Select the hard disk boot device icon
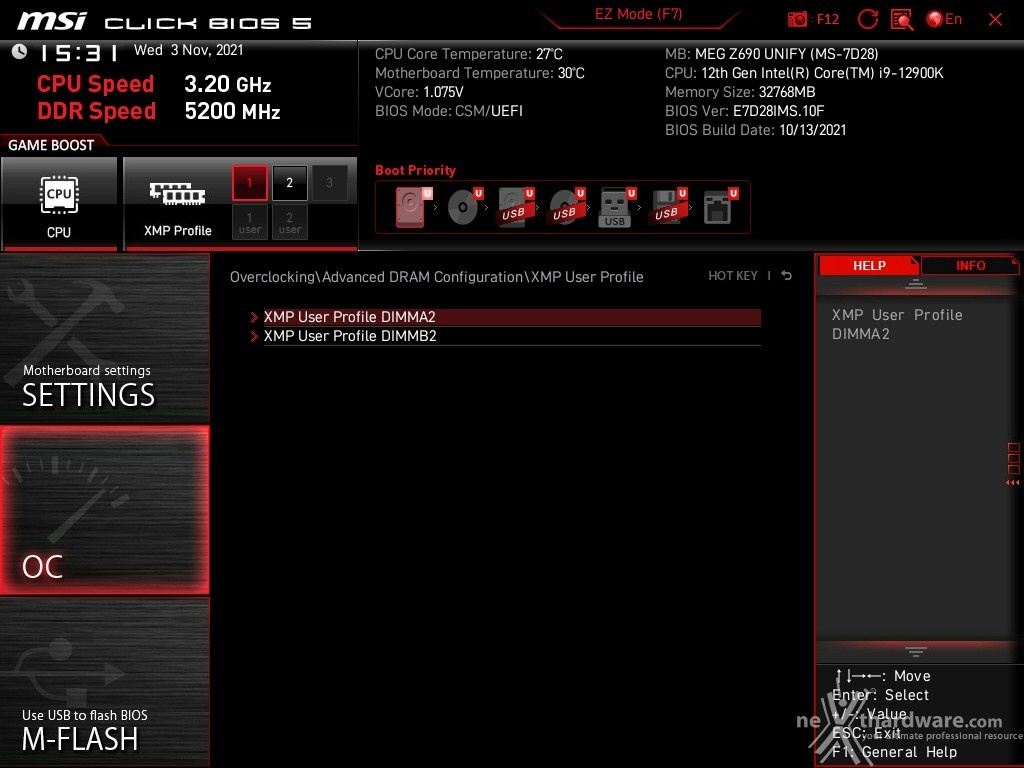This screenshot has width=1024, height=768. 412,207
